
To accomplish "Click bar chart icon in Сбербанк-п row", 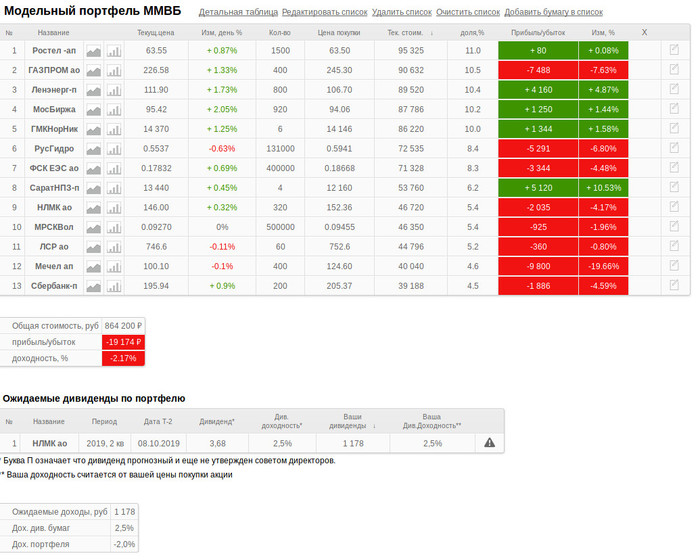I will click(114, 286).
